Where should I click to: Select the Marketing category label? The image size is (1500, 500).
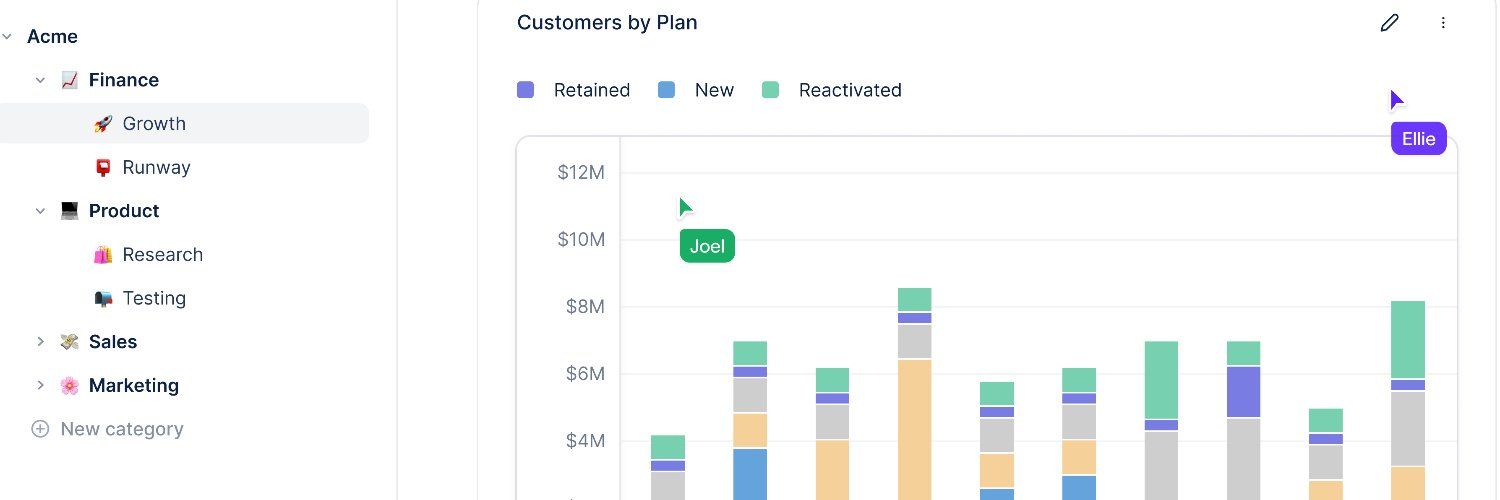[x=134, y=386]
